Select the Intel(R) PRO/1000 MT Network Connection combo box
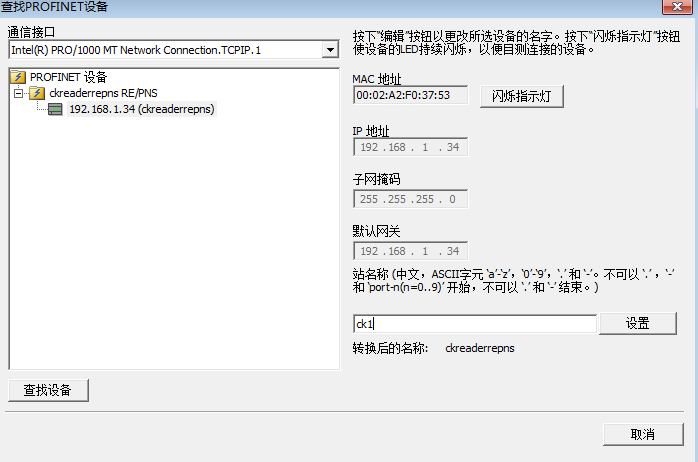Screen dimensions: 698x462 [x=174, y=50]
